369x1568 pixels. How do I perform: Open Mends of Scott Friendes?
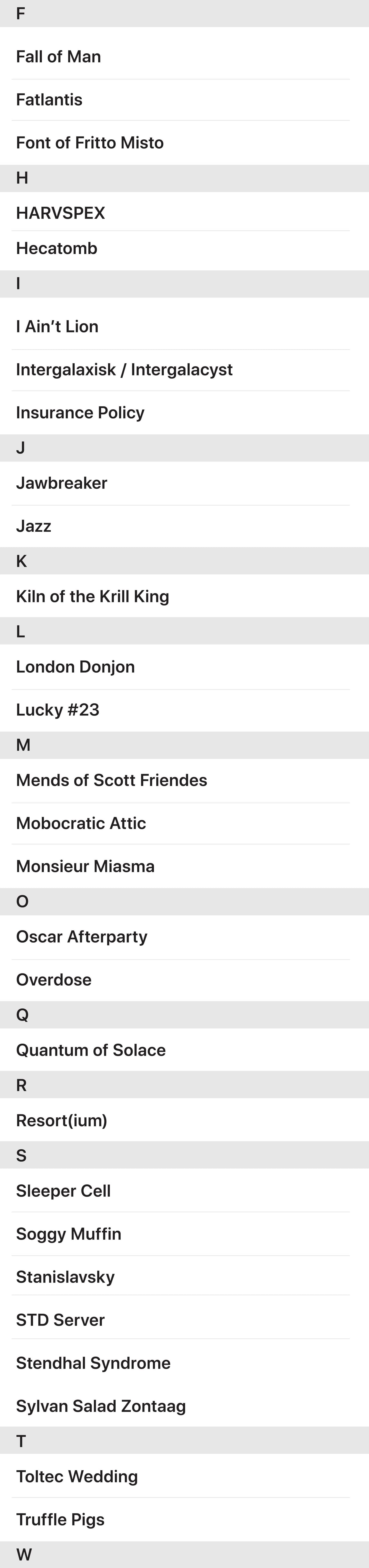112,780
